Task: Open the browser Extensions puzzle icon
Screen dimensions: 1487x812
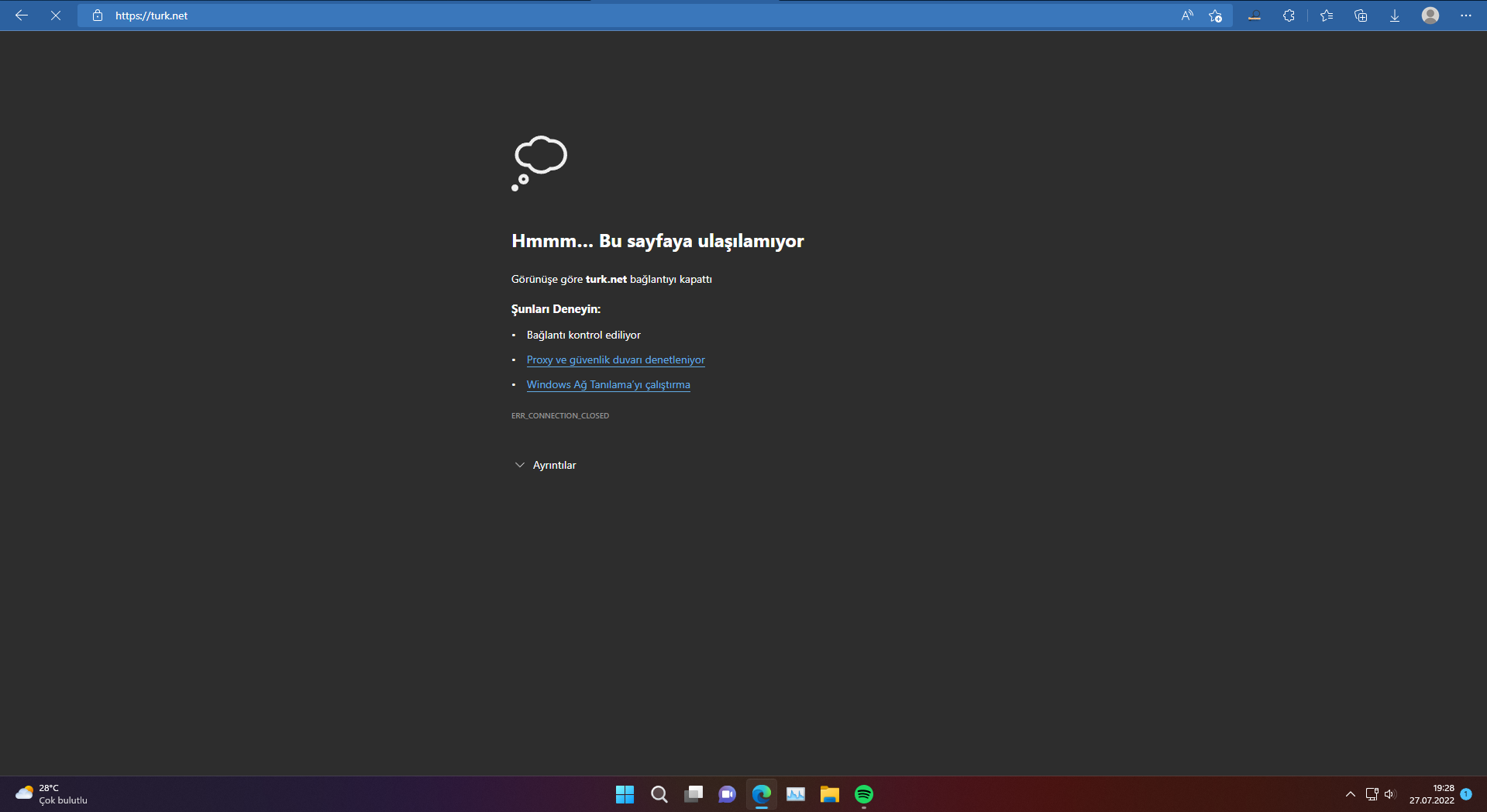Action: [1289, 15]
